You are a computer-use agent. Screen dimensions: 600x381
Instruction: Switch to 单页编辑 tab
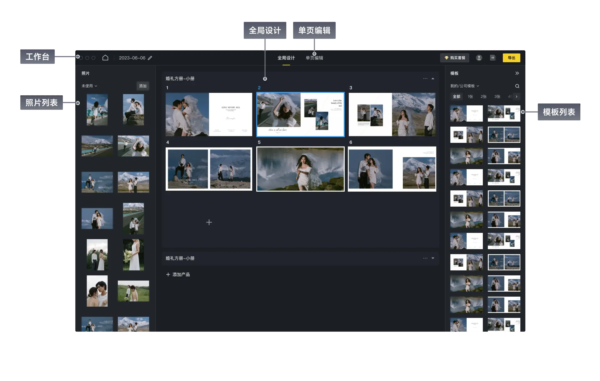315,58
